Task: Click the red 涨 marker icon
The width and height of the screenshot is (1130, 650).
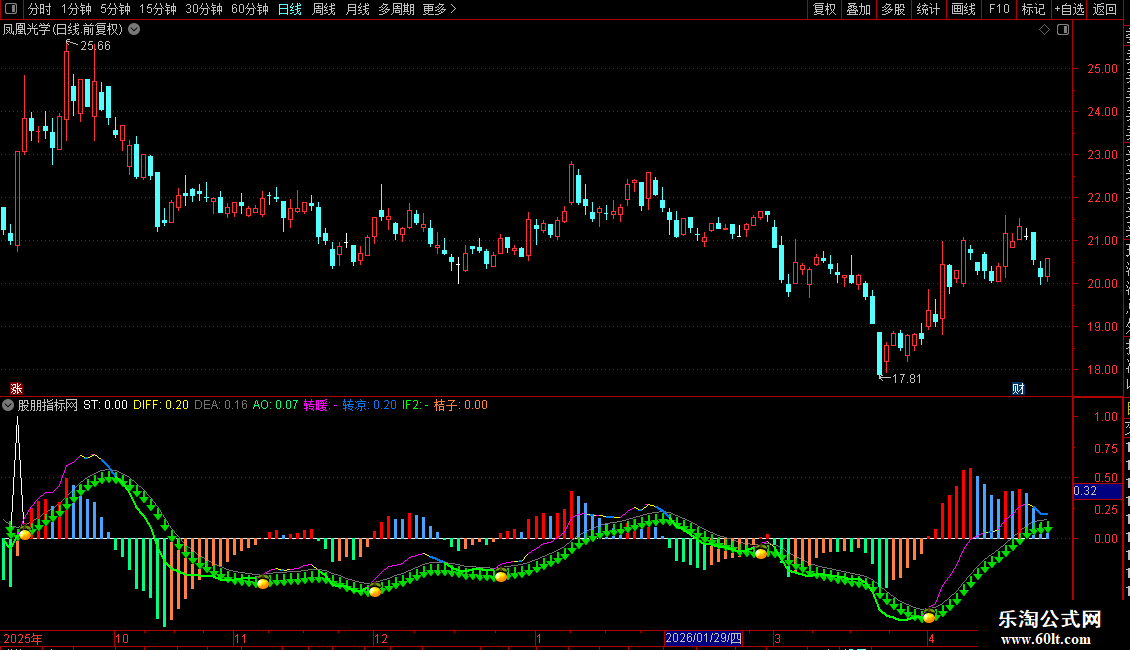Action: [x=16, y=388]
